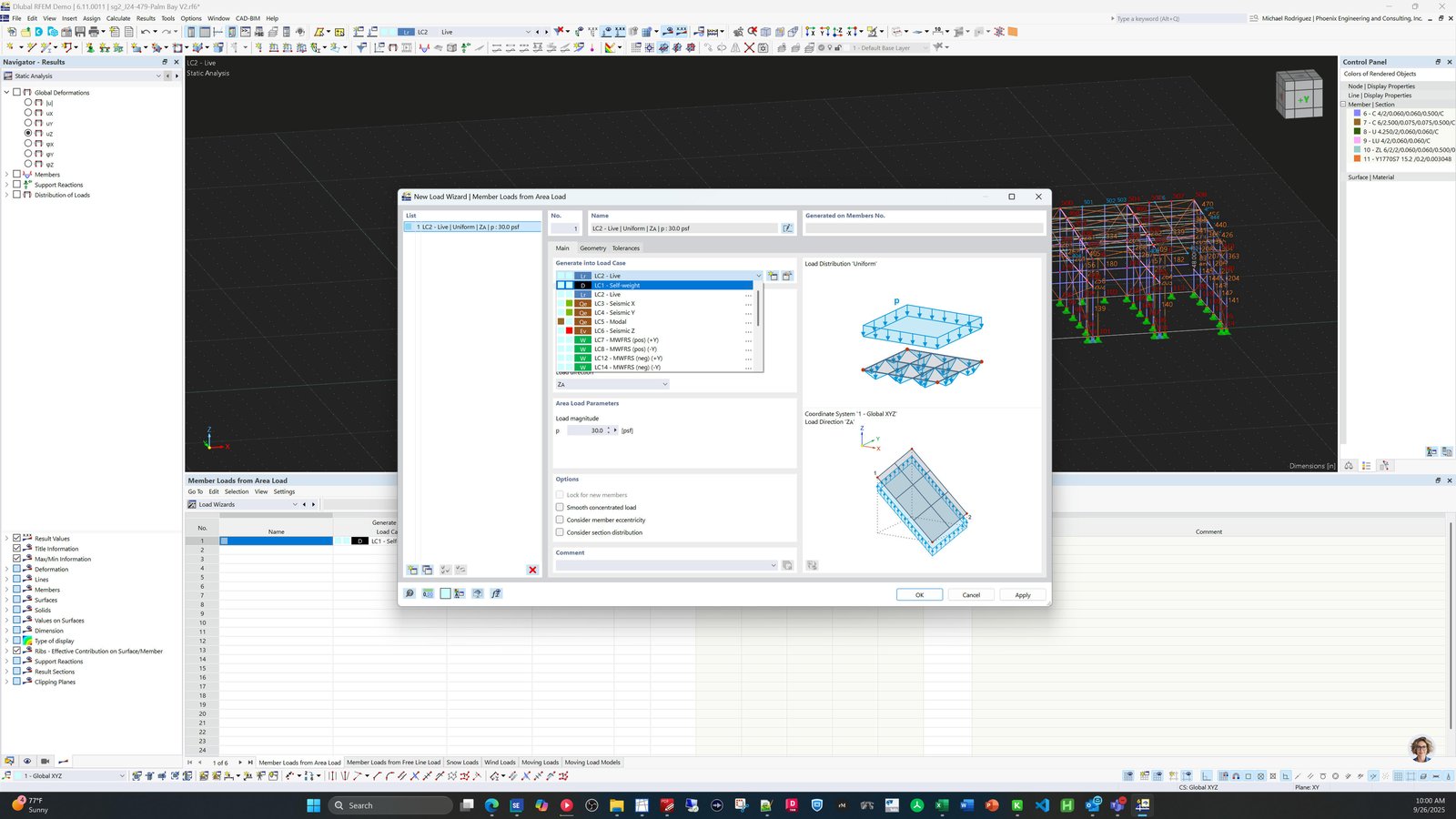Image resolution: width=1456 pixels, height=819 pixels.
Task: Click red delete icon below wizard list
Action: (532, 570)
